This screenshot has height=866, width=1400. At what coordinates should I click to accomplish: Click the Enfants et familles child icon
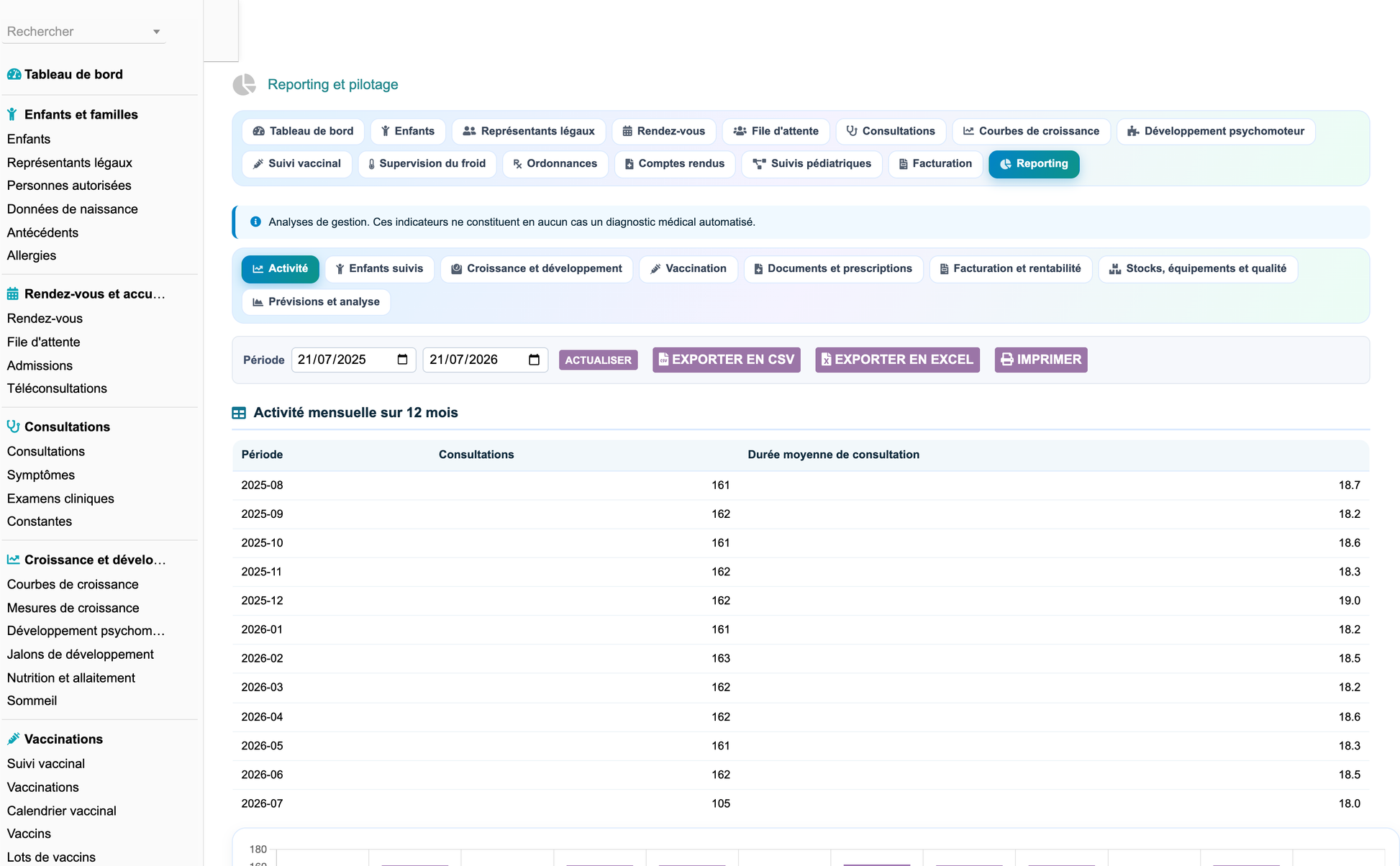tap(12, 114)
